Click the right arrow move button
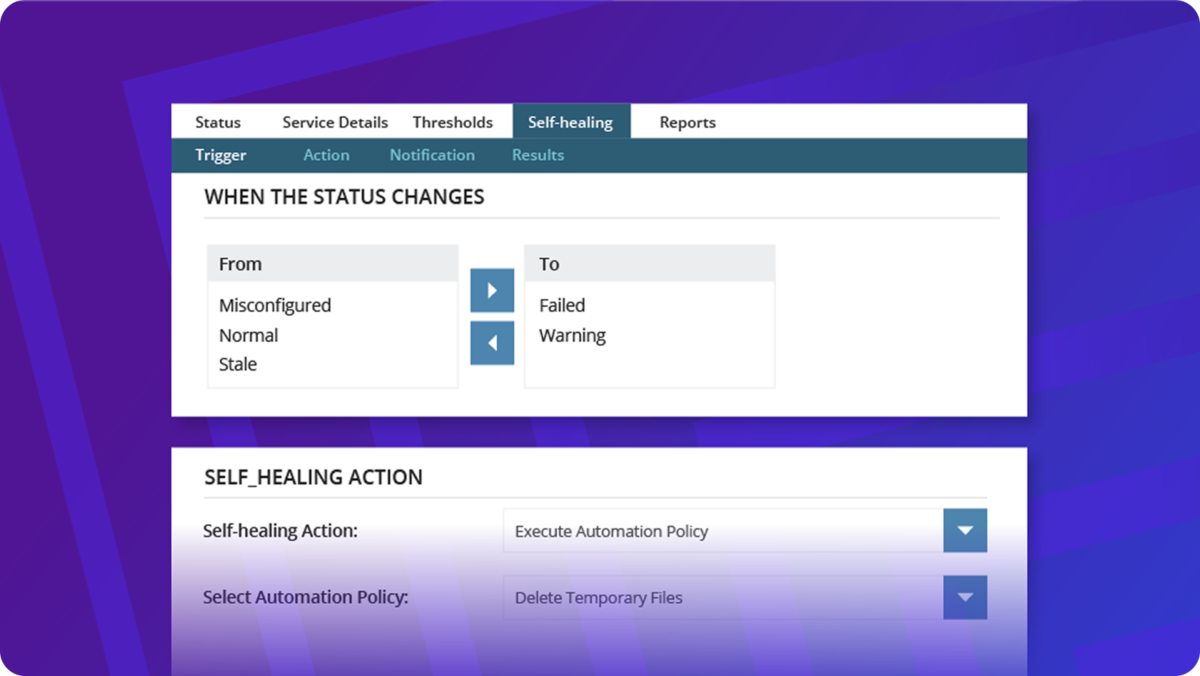1200x676 pixels. [x=492, y=291]
